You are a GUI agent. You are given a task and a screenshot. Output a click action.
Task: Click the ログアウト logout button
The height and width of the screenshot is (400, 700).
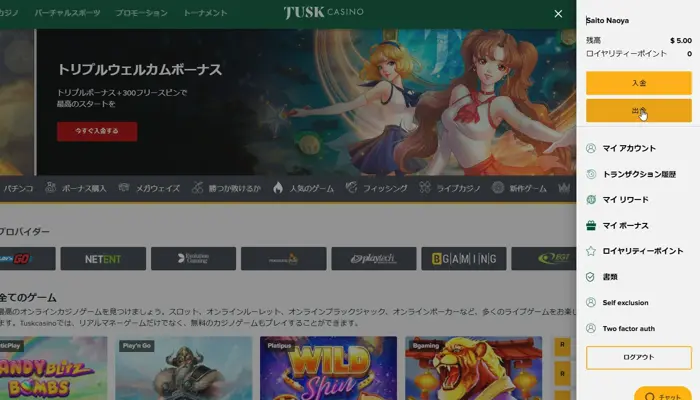[x=639, y=357]
